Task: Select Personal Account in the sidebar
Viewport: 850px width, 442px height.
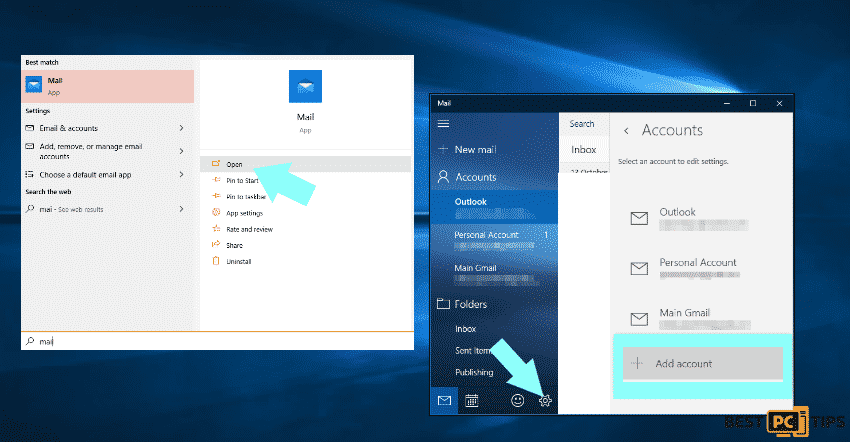Action: tap(494, 240)
